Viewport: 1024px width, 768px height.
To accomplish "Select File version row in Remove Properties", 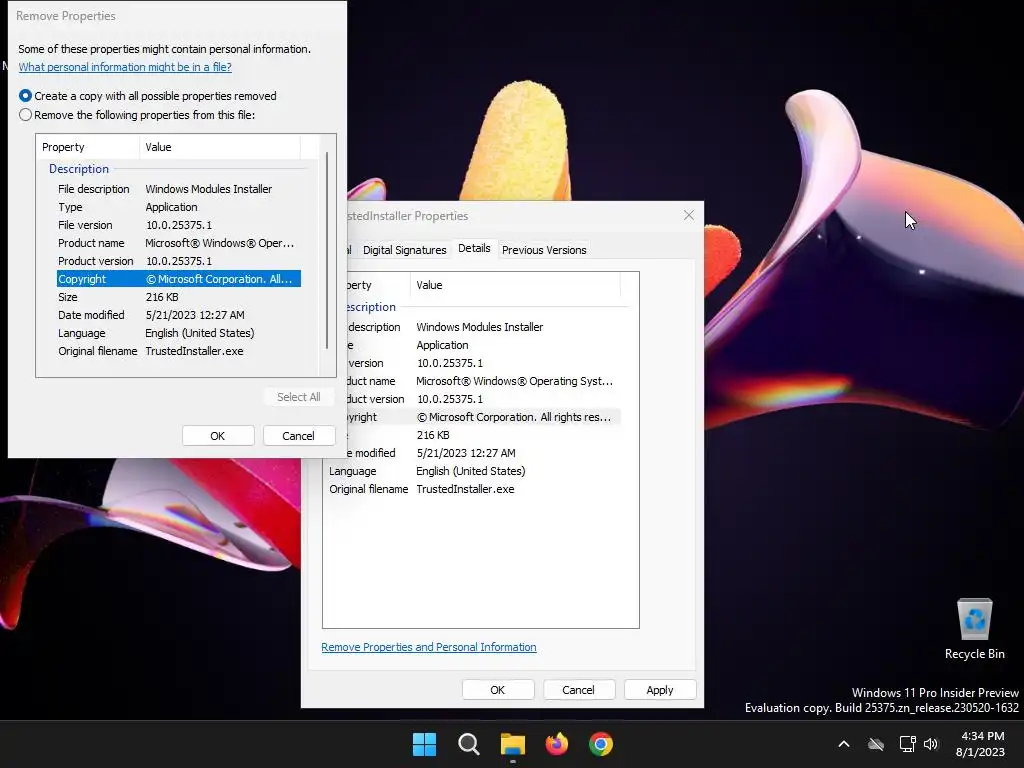I will (x=179, y=225).
